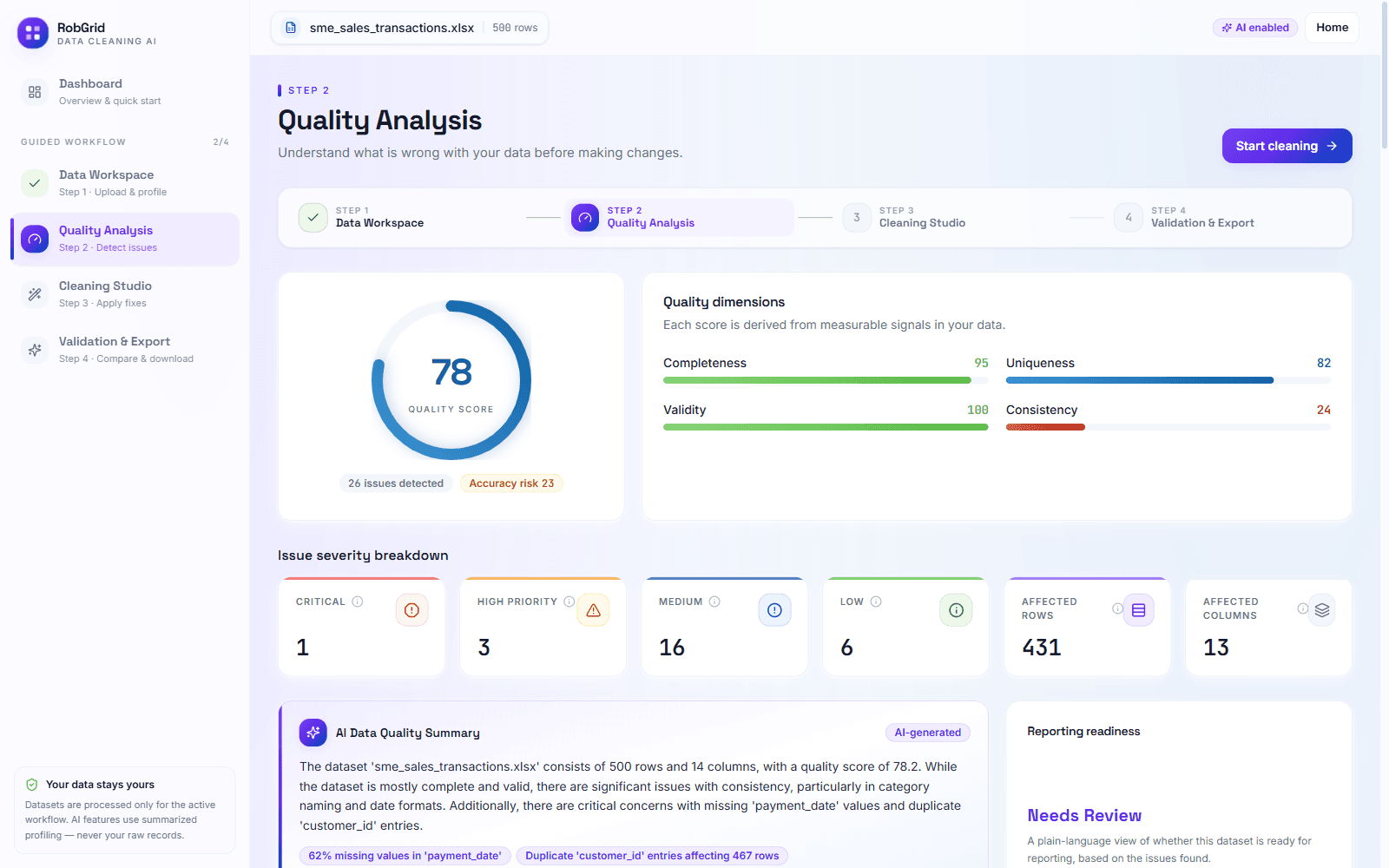This screenshot has width=1389, height=868.
Task: Click the Data Workspace checkmark icon in sidebar
Action: pos(35,183)
